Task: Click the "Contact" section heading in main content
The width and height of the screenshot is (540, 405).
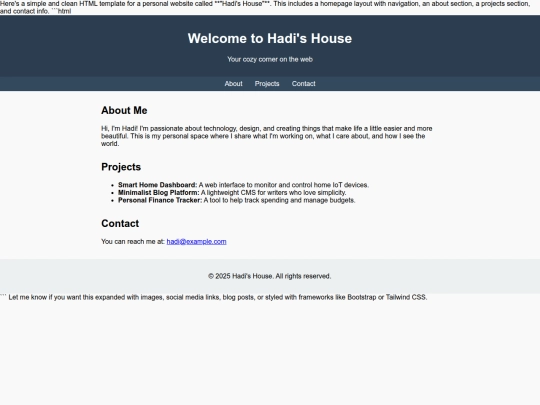Action: click(x=120, y=223)
